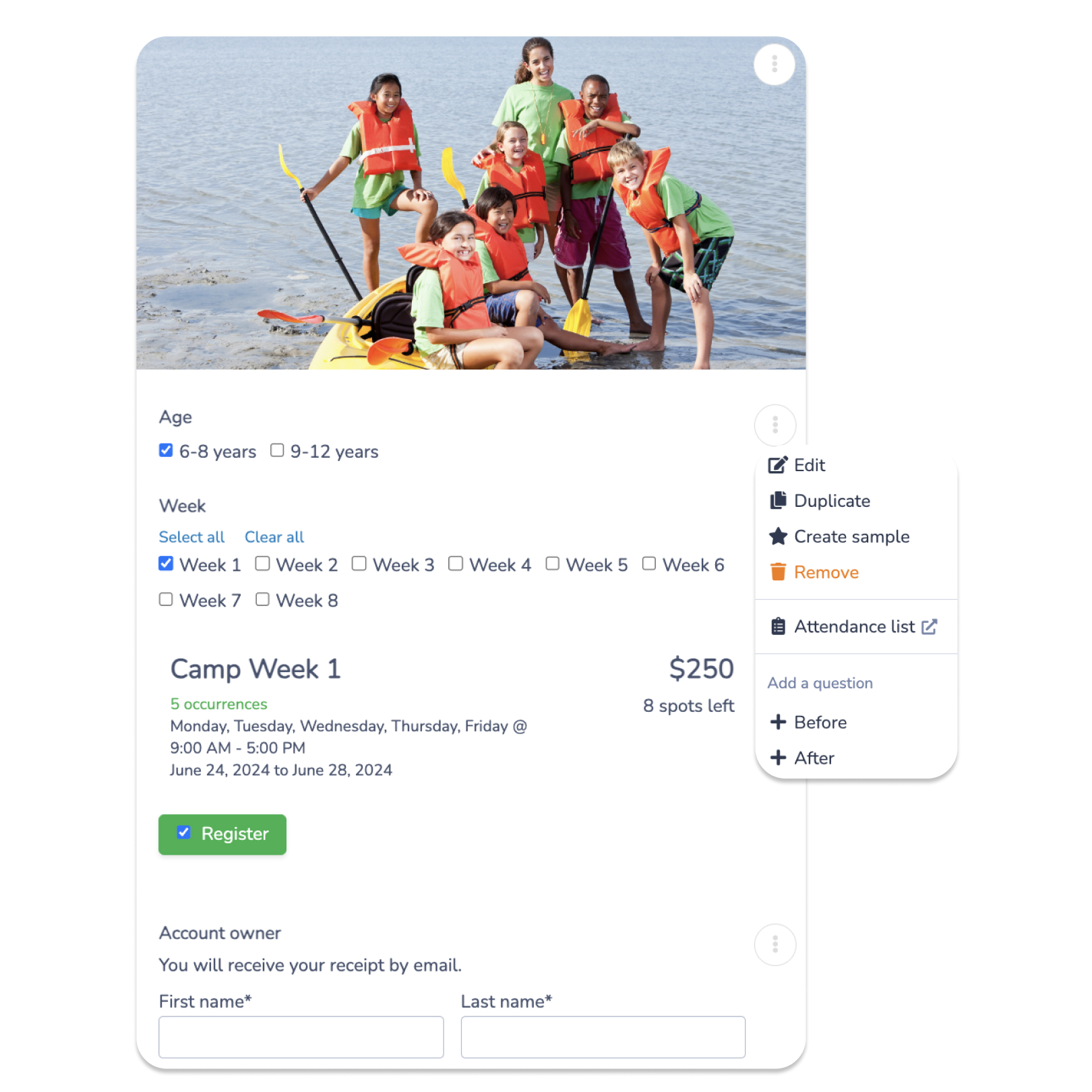Viewport: 1092px width, 1092px height.
Task: Click the Select all weeks link
Action: click(x=191, y=537)
